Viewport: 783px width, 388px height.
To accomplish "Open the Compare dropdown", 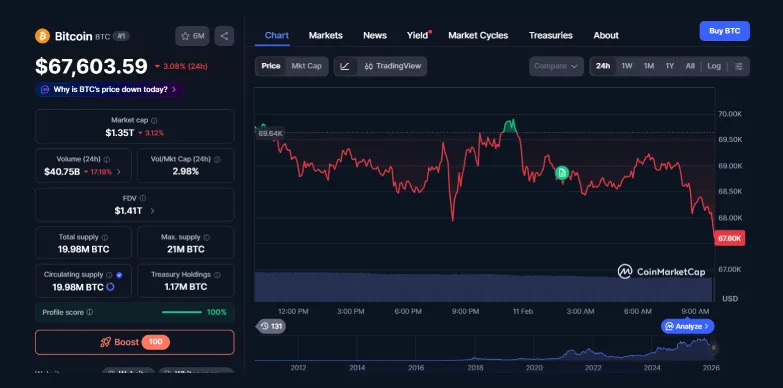I will point(556,66).
